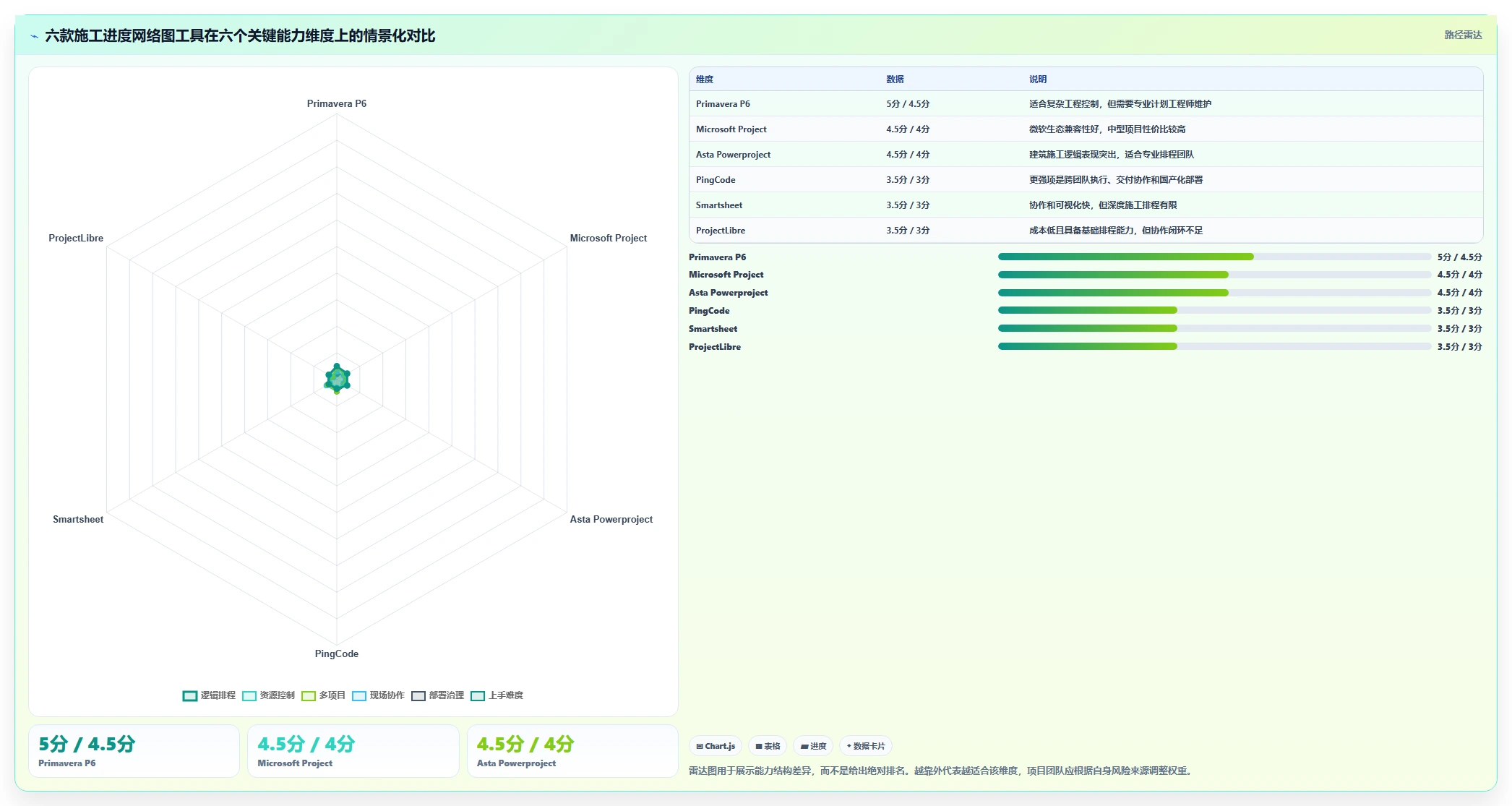The image size is (1512, 806).
Task: Open the Microsoft Project summary card
Action: 353,751
